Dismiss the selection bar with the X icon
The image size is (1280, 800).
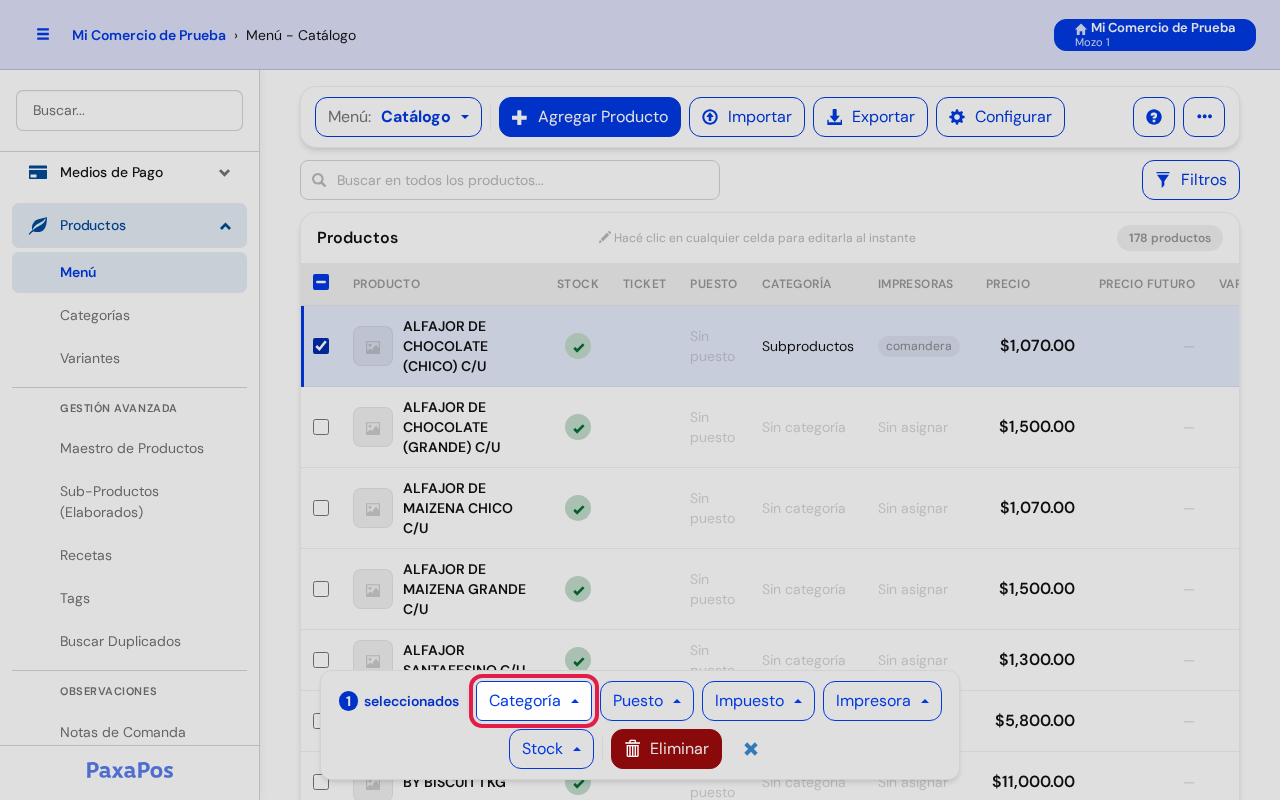[751, 749]
